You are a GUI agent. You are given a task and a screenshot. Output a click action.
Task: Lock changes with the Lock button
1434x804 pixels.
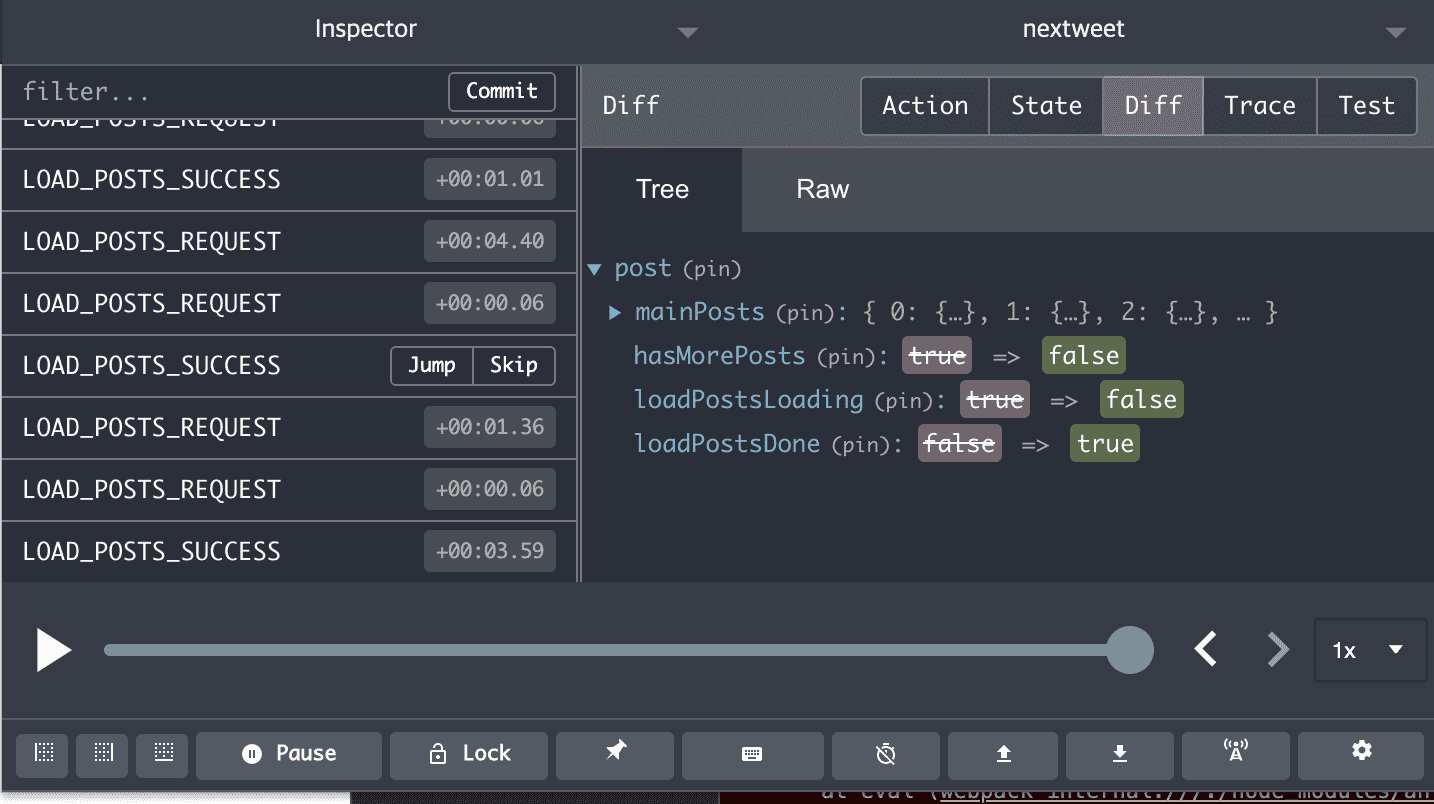click(x=468, y=754)
